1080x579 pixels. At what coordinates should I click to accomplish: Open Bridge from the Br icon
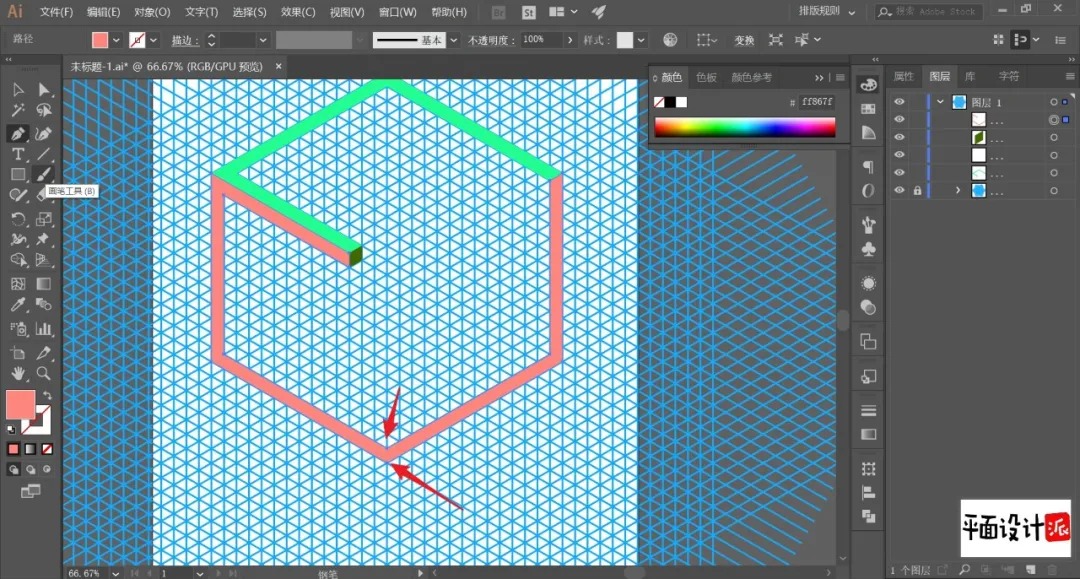pyautogui.click(x=499, y=12)
